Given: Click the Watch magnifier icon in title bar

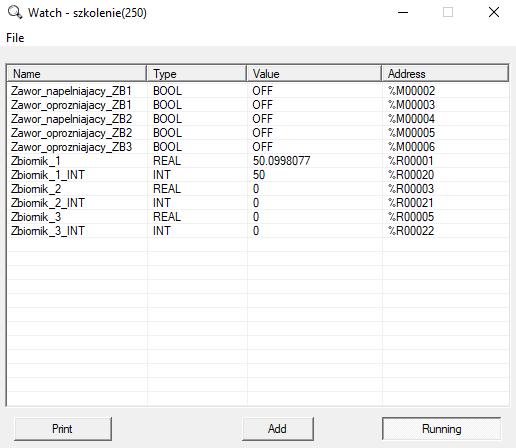Looking at the screenshot, I should (15, 13).
